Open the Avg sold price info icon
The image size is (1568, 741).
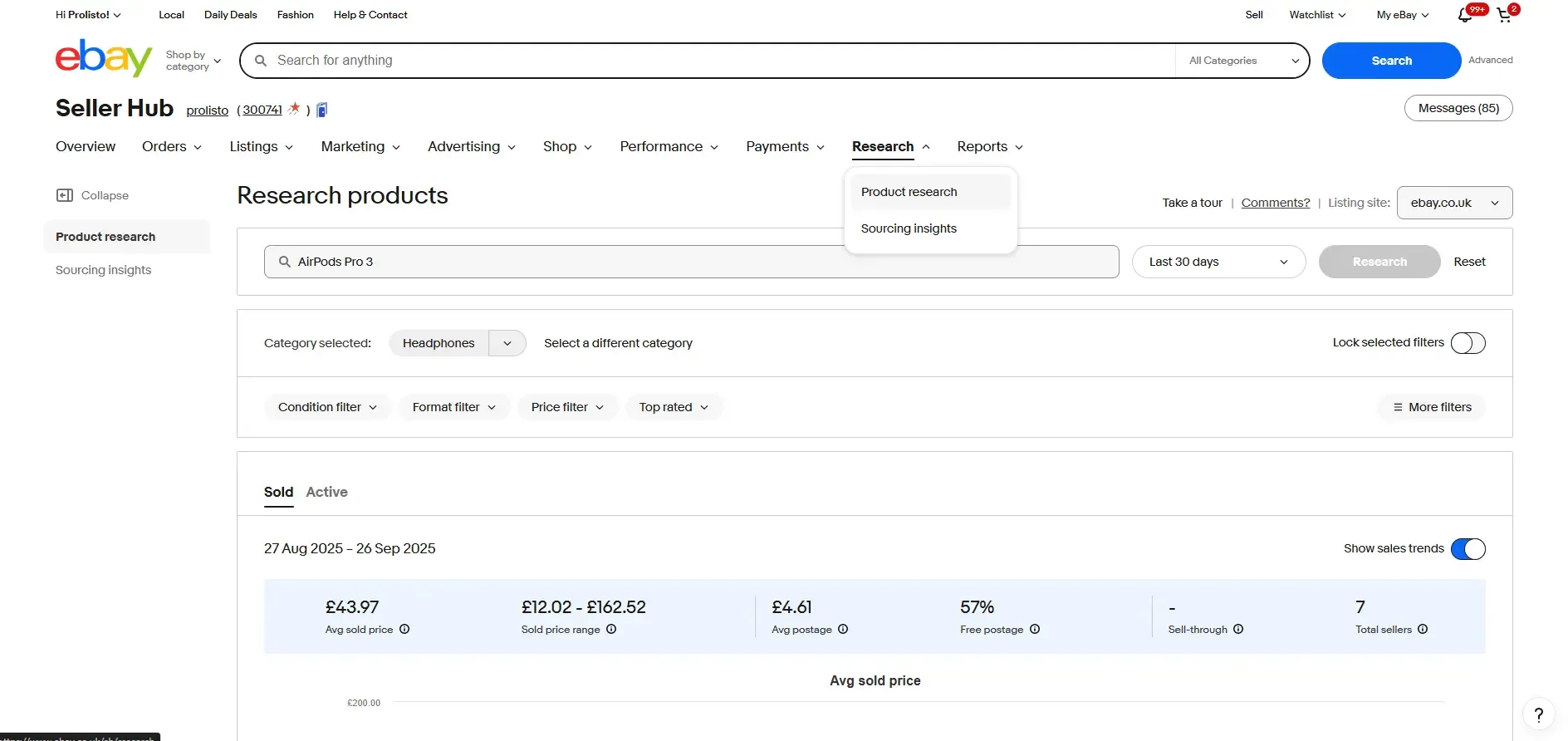[404, 629]
